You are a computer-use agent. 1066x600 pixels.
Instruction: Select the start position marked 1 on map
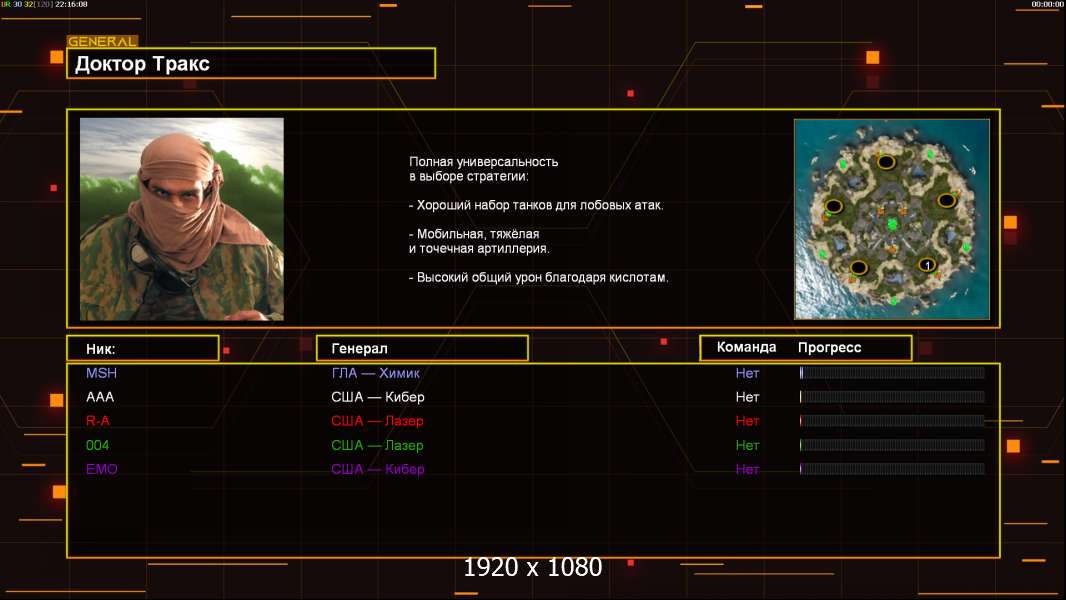click(x=927, y=264)
